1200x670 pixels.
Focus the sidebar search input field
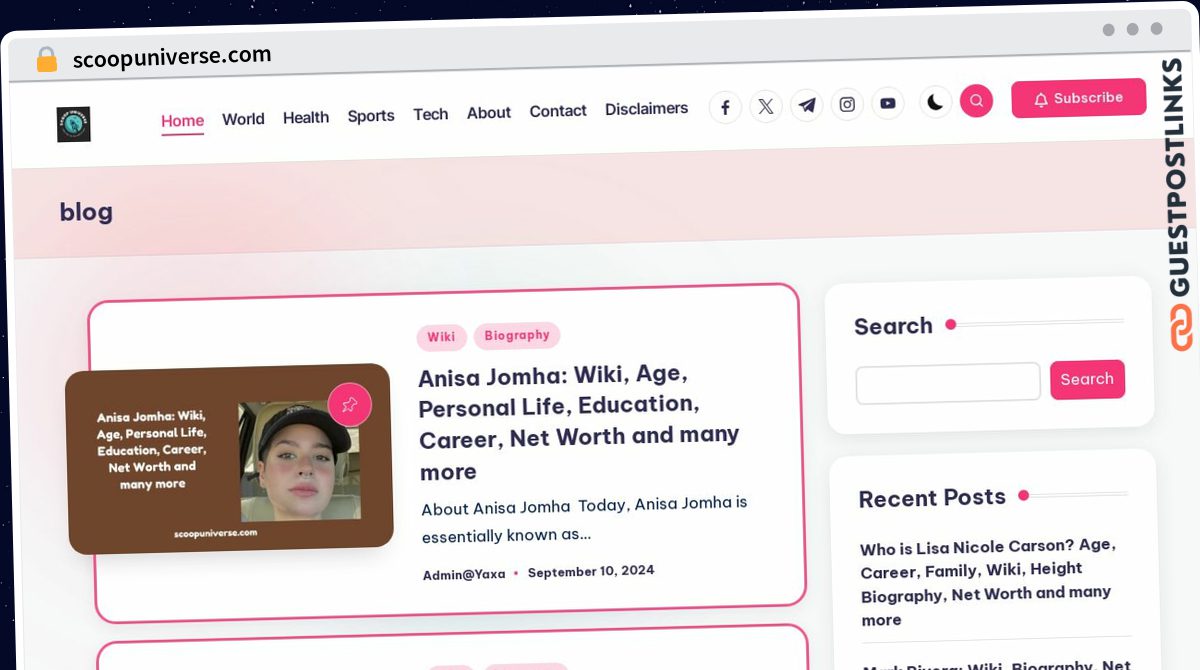tap(948, 384)
